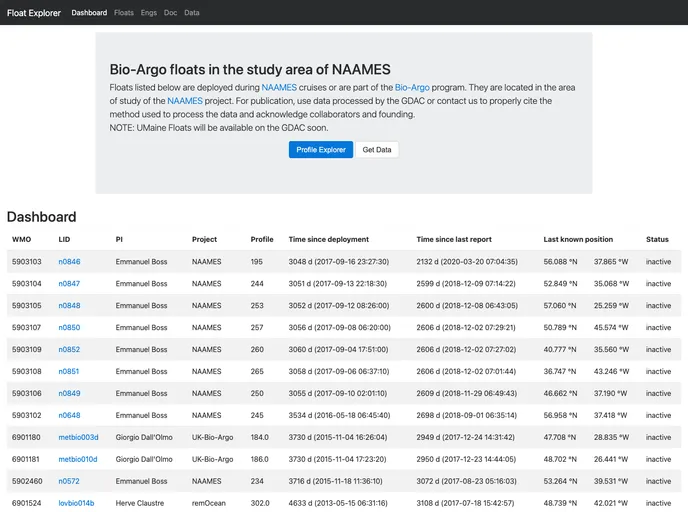Open float n0850 details link
This screenshot has height=512, width=688.
(69, 327)
